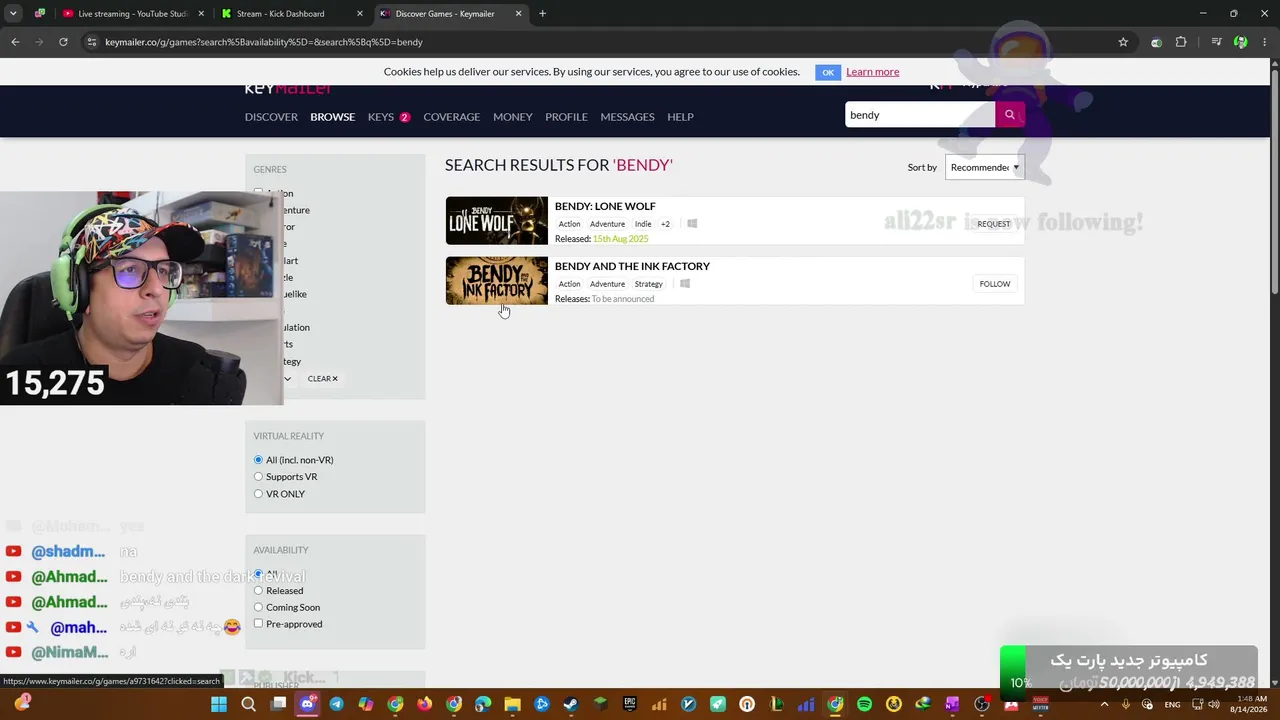The width and height of the screenshot is (1280, 720).
Task: Open the tab search chevron in the browser
Action: [13, 14]
